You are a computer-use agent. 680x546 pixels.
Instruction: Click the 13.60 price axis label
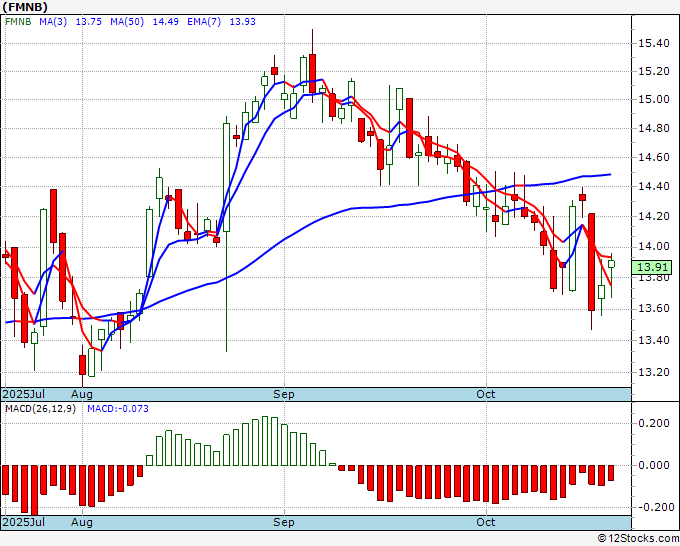654,309
